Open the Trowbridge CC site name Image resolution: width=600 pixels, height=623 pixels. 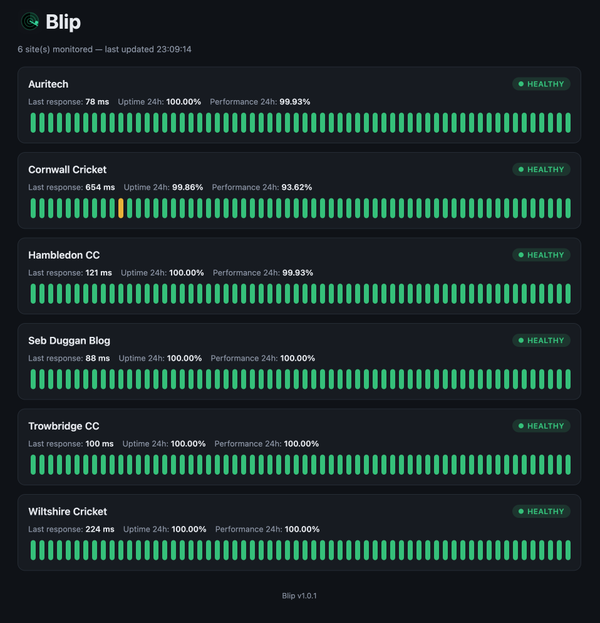click(64, 426)
